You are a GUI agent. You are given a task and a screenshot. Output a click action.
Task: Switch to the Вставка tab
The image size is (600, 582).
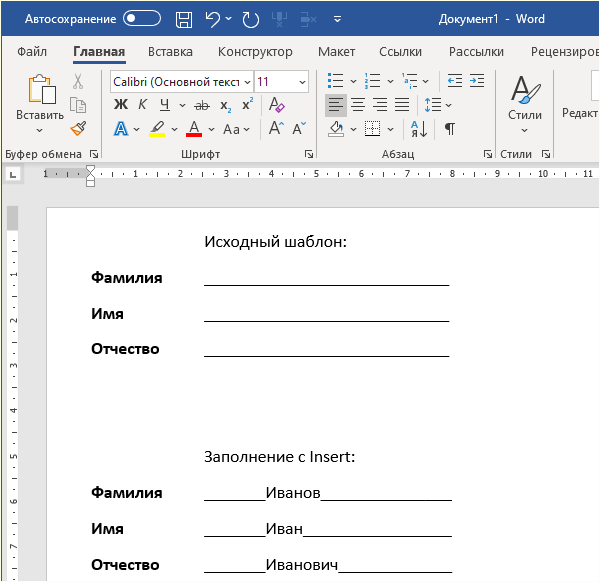(x=170, y=52)
